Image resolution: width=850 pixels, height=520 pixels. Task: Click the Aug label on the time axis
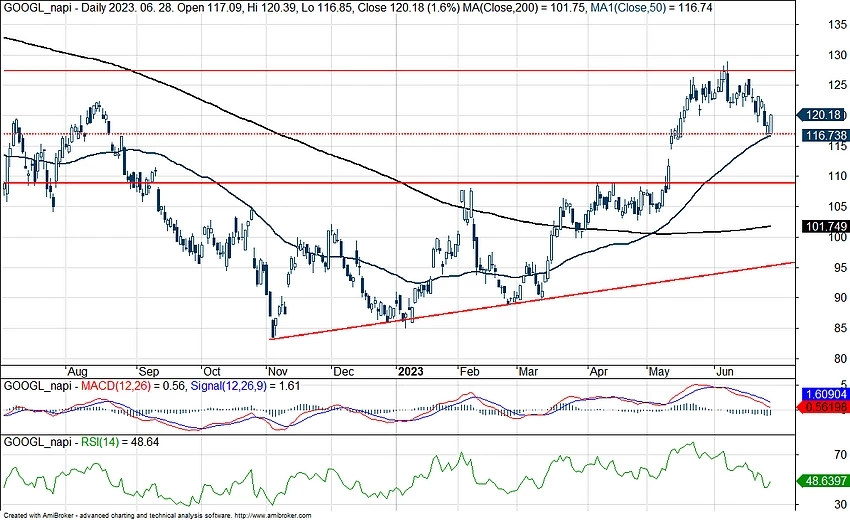pos(78,371)
